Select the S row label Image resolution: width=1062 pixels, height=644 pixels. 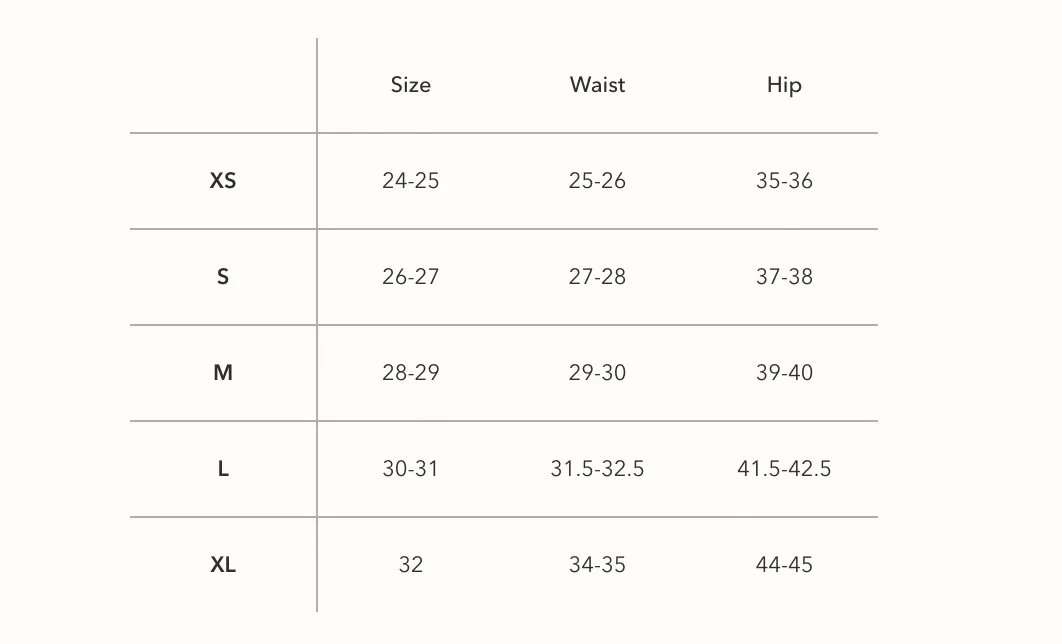[223, 277]
